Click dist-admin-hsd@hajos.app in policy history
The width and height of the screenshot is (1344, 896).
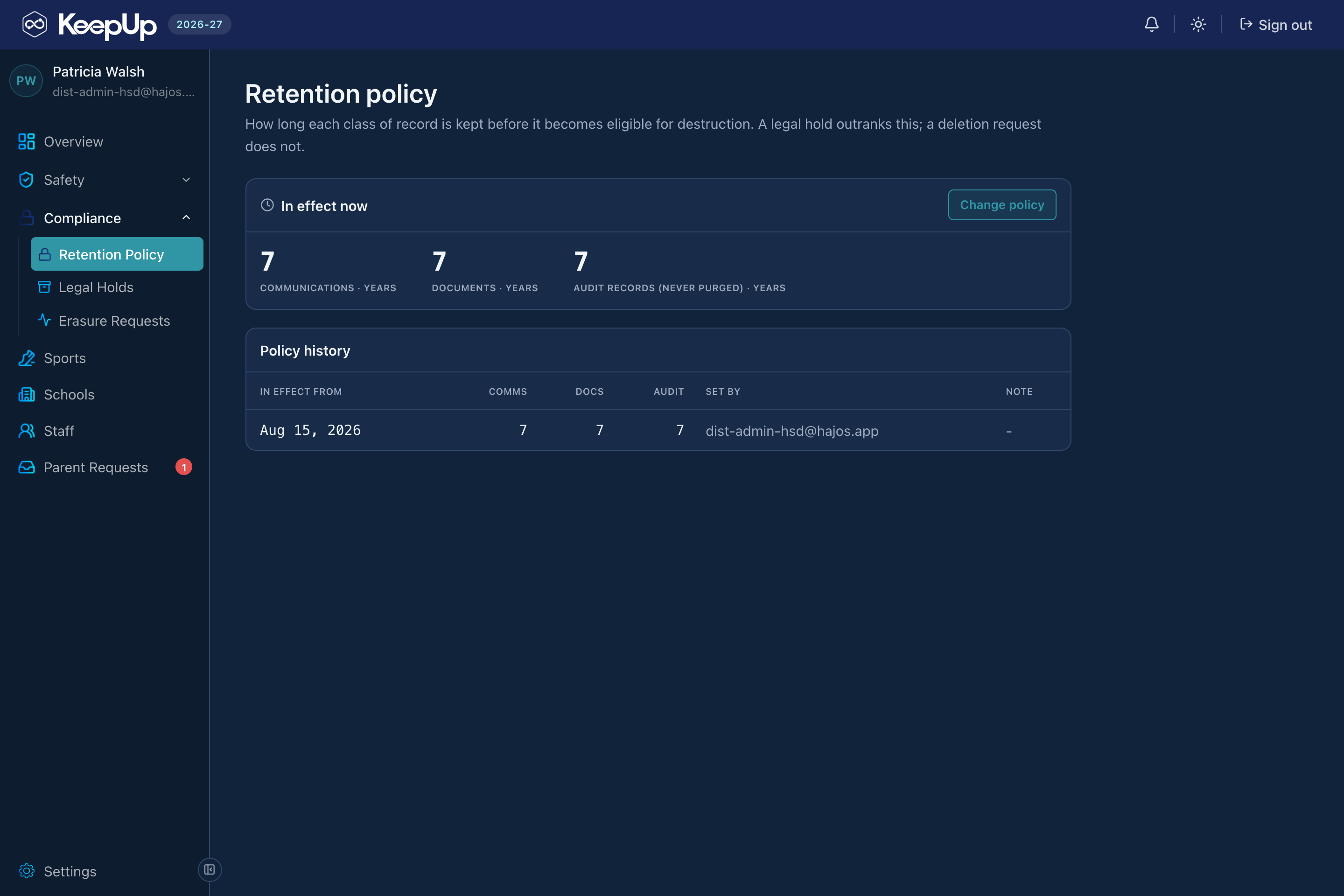[792, 431]
